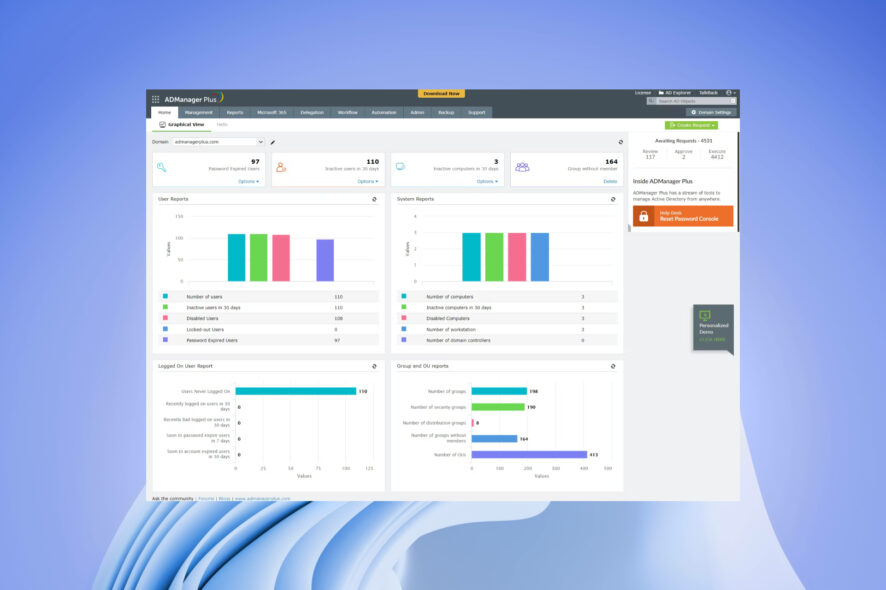
Task: Open the Reports tab
Action: (234, 112)
